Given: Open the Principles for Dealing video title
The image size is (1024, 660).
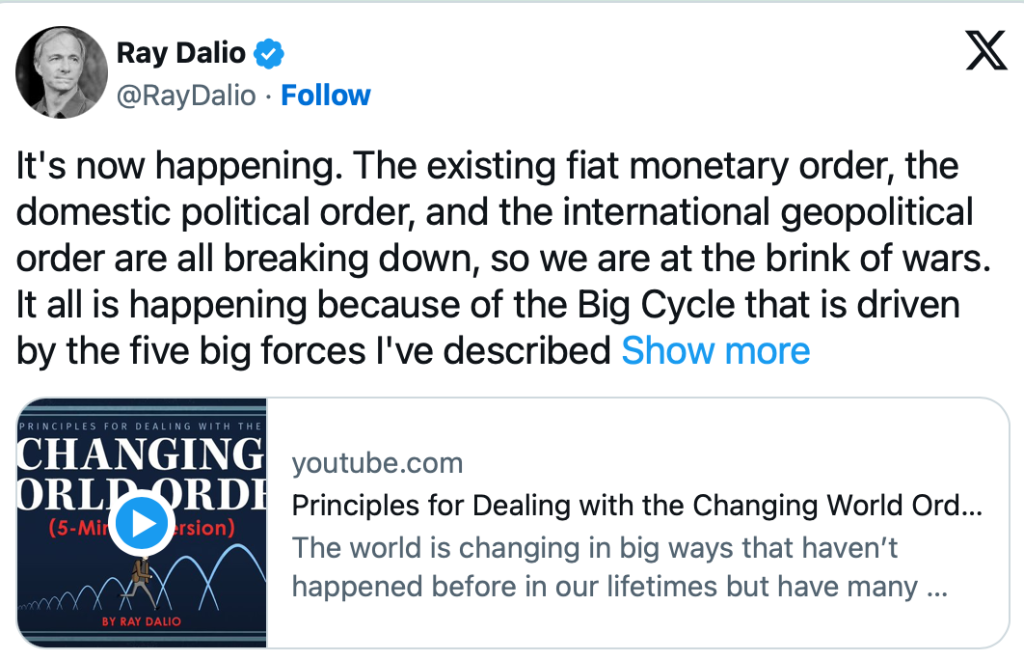Looking at the screenshot, I should coord(636,506).
